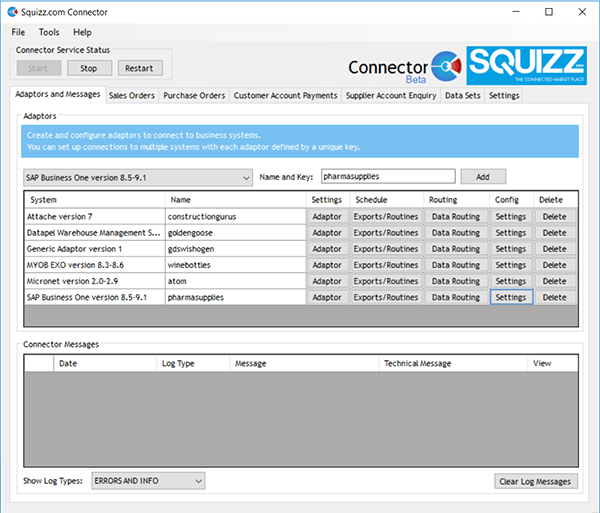The image size is (600, 513).
Task: Delete the pharmasupplies adaptor
Action: [554, 297]
